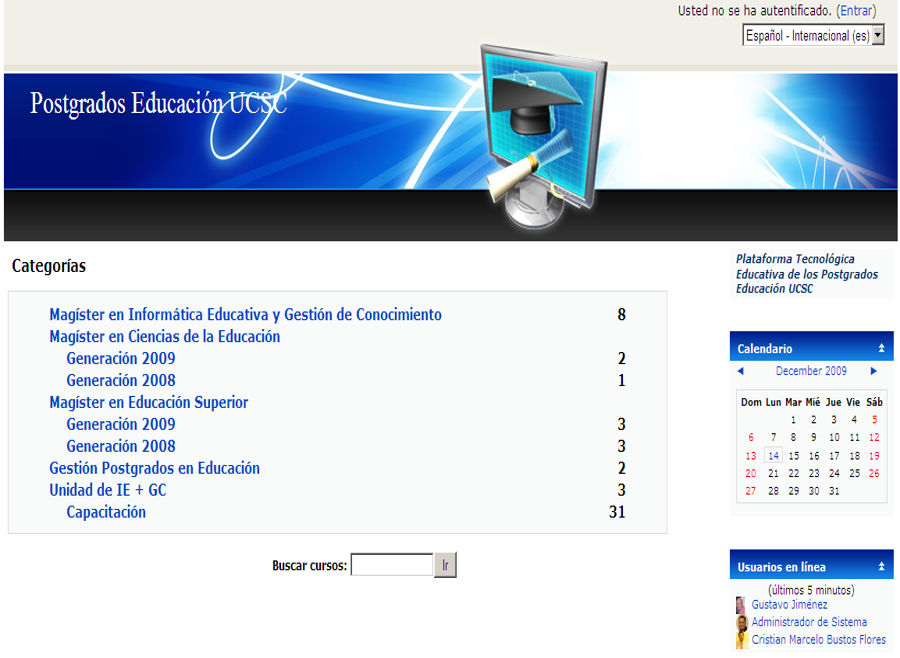Screen dimensions: 900x658
Task: Open Magíster en Educación Superior category
Action: (x=149, y=402)
